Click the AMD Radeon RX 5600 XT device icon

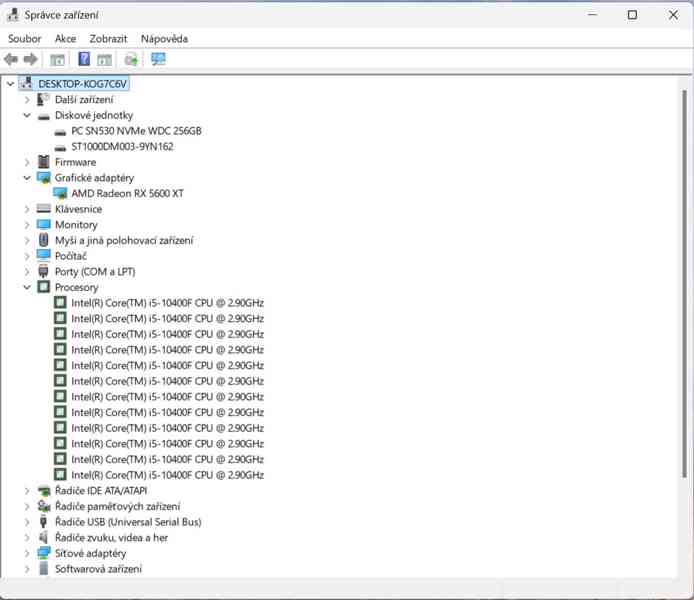coord(60,193)
